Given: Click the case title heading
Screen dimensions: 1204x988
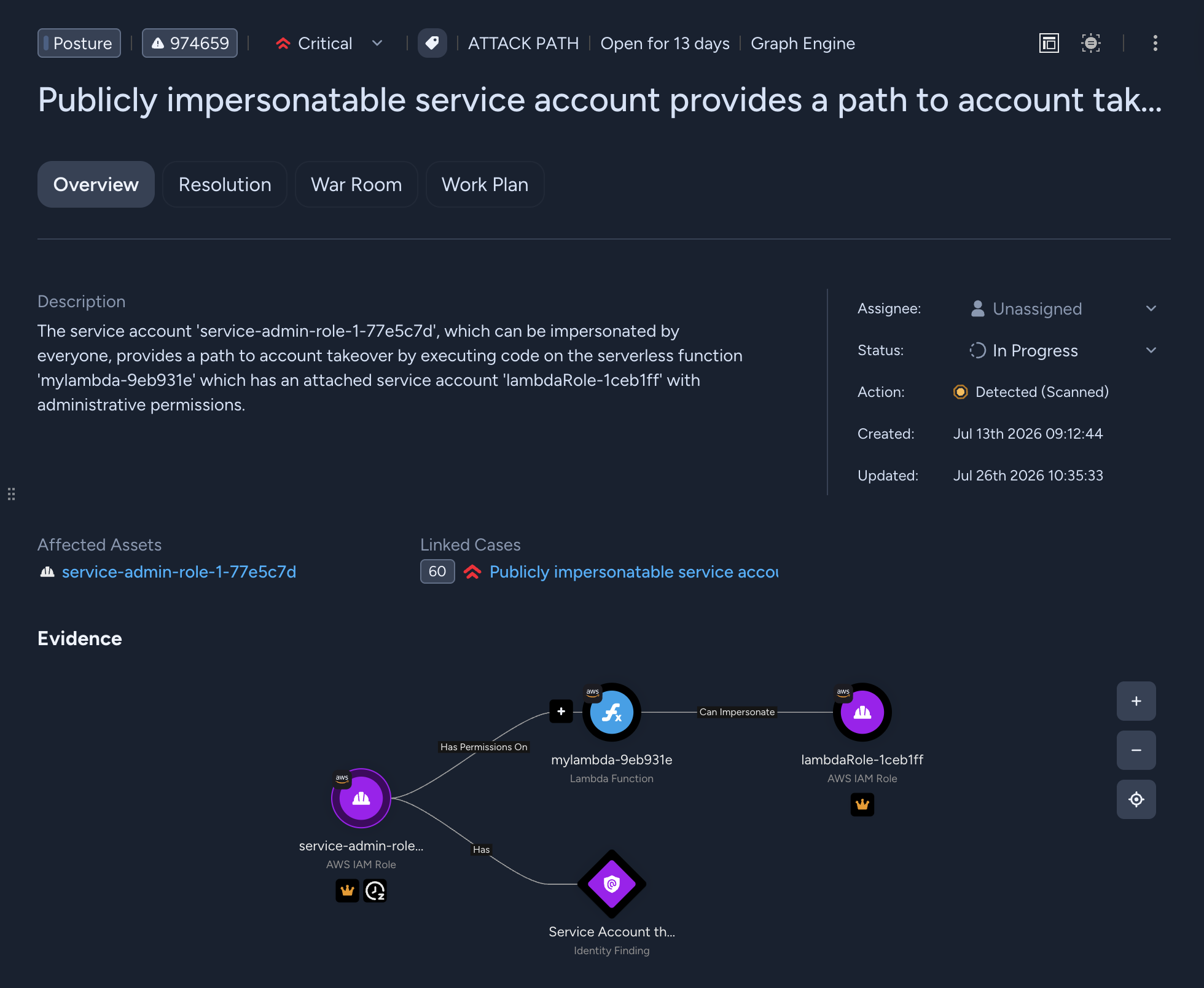Looking at the screenshot, I should click(x=600, y=100).
